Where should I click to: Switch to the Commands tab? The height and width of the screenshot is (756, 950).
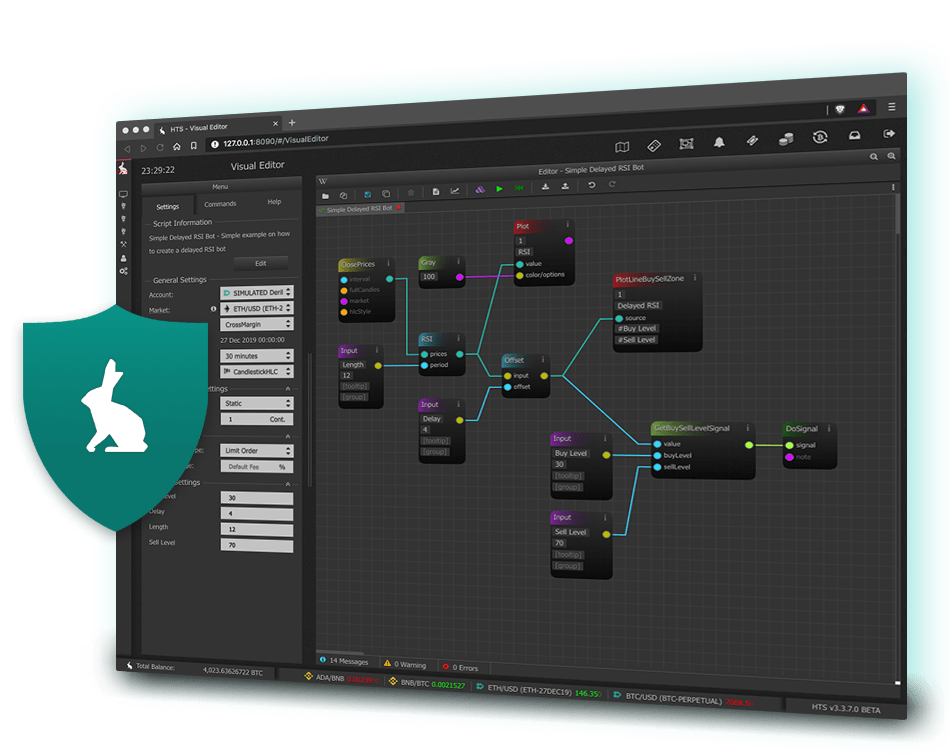tap(220, 204)
